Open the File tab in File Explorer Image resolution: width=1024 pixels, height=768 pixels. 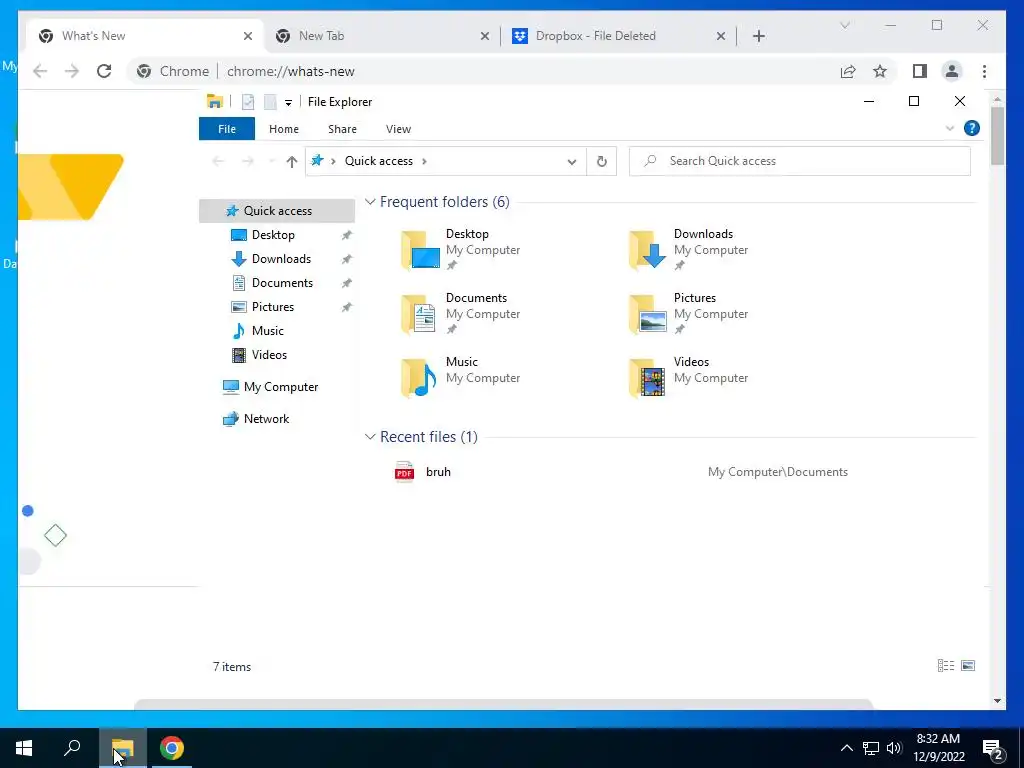(x=227, y=129)
